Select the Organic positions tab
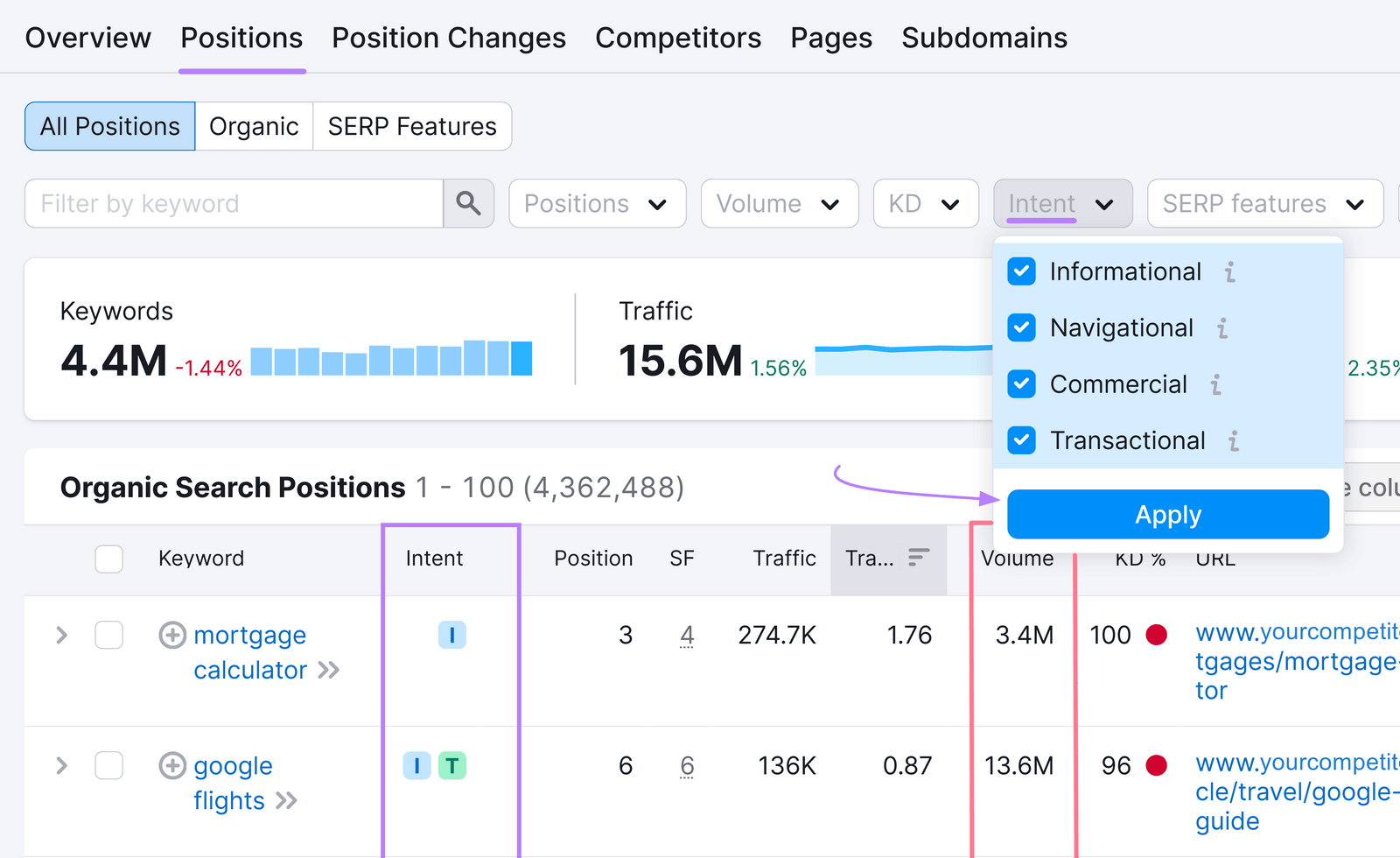 click(254, 125)
